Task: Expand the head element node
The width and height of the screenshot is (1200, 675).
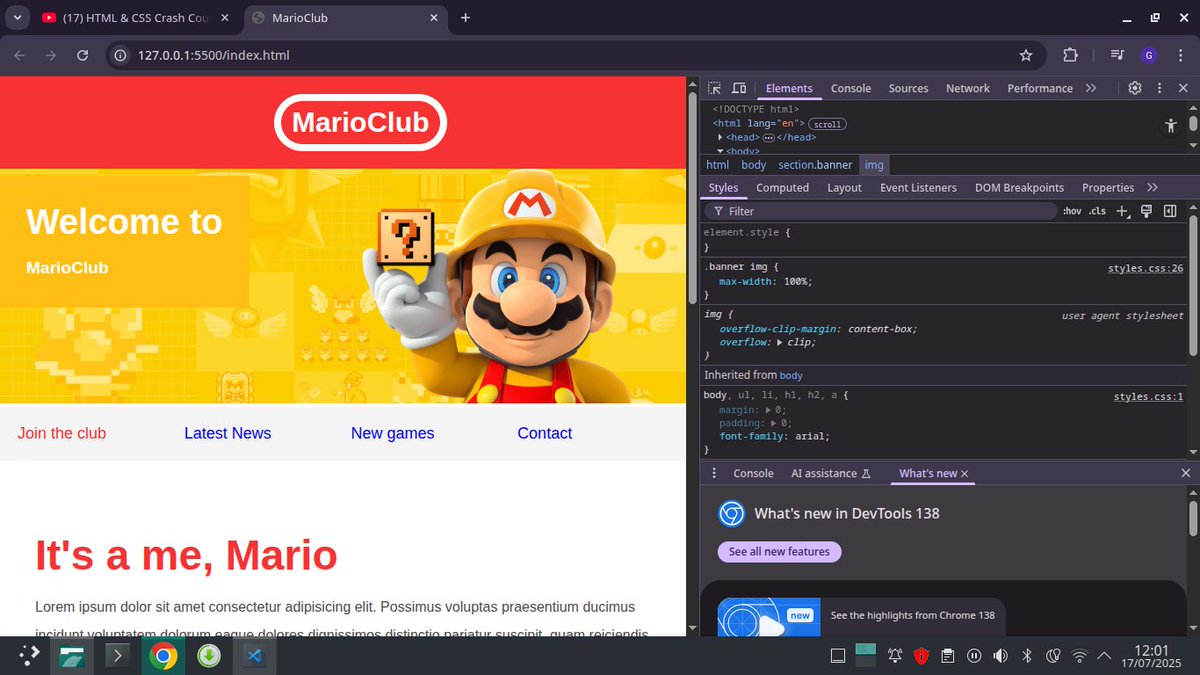Action: tap(720, 137)
